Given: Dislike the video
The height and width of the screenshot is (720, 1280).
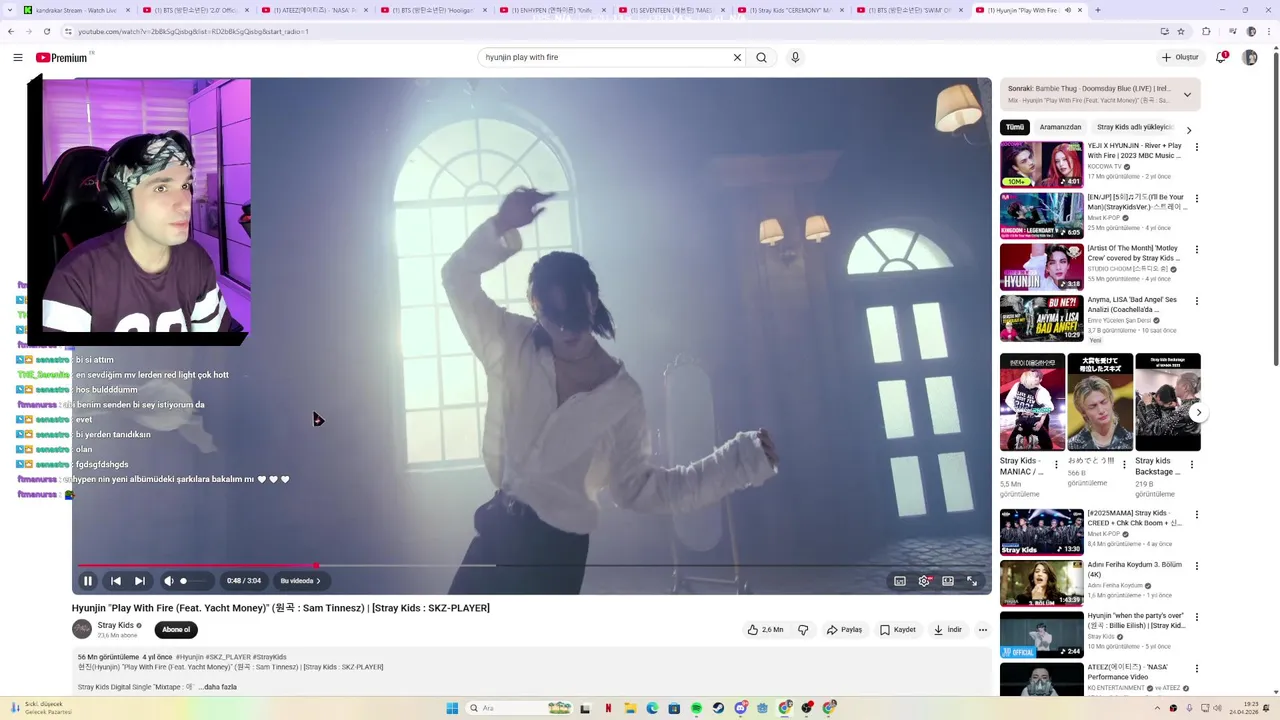Looking at the screenshot, I should [x=803, y=630].
